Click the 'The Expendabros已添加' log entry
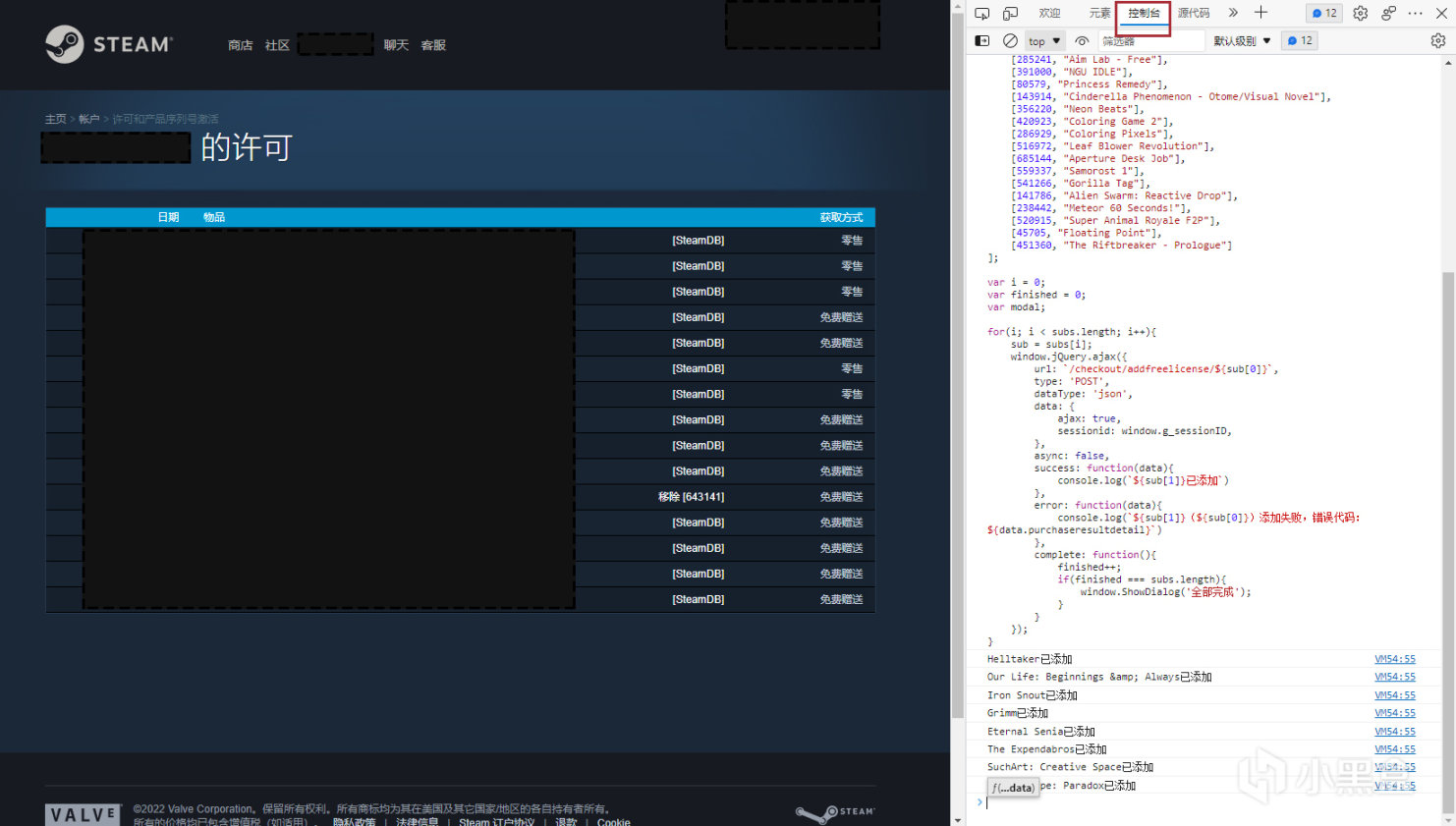This screenshot has height=826, width=1456. pos(1047,749)
